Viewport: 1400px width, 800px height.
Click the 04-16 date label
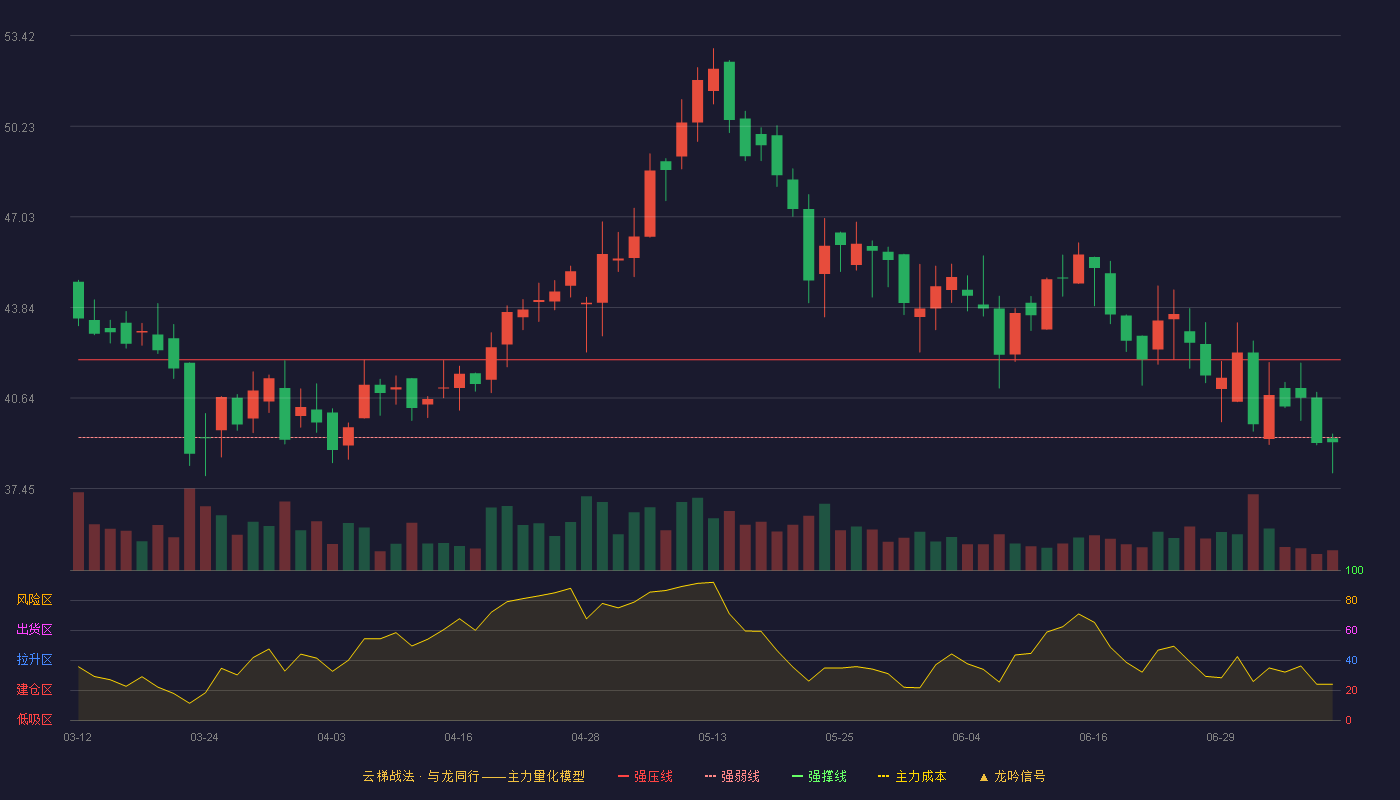[x=458, y=737]
